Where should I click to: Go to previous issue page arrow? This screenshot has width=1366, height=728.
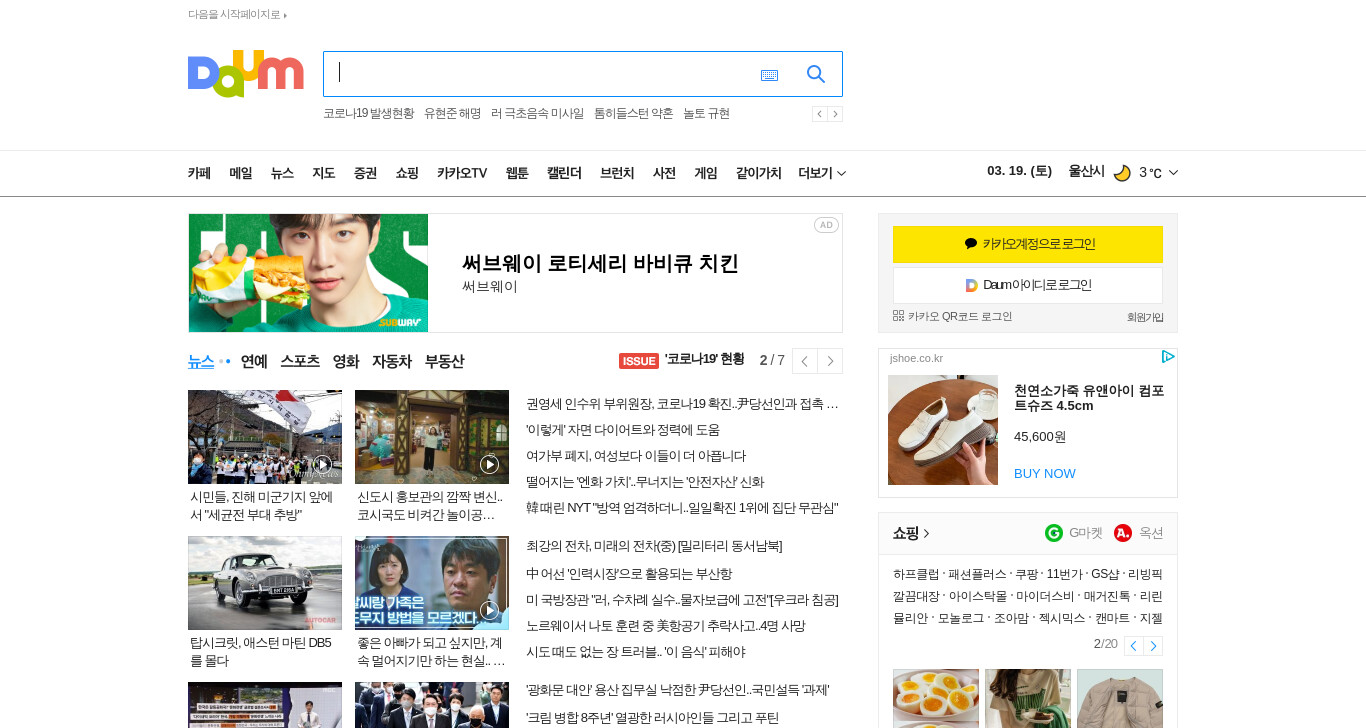805,361
